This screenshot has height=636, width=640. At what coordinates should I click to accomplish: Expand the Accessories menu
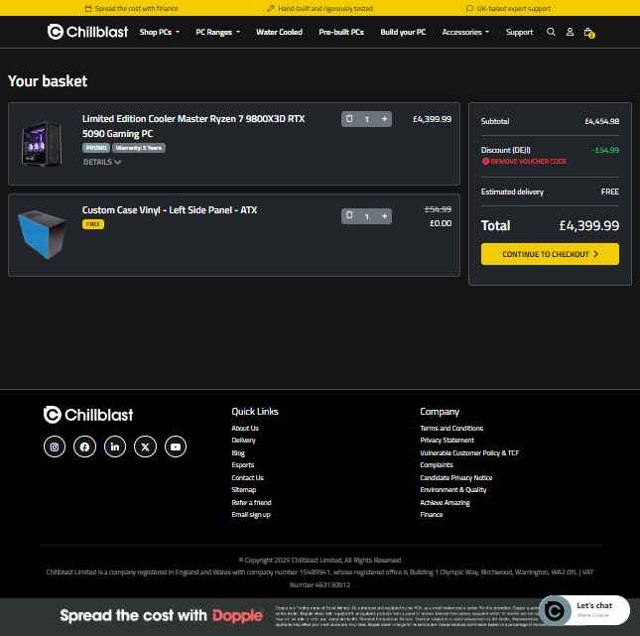[465, 32]
